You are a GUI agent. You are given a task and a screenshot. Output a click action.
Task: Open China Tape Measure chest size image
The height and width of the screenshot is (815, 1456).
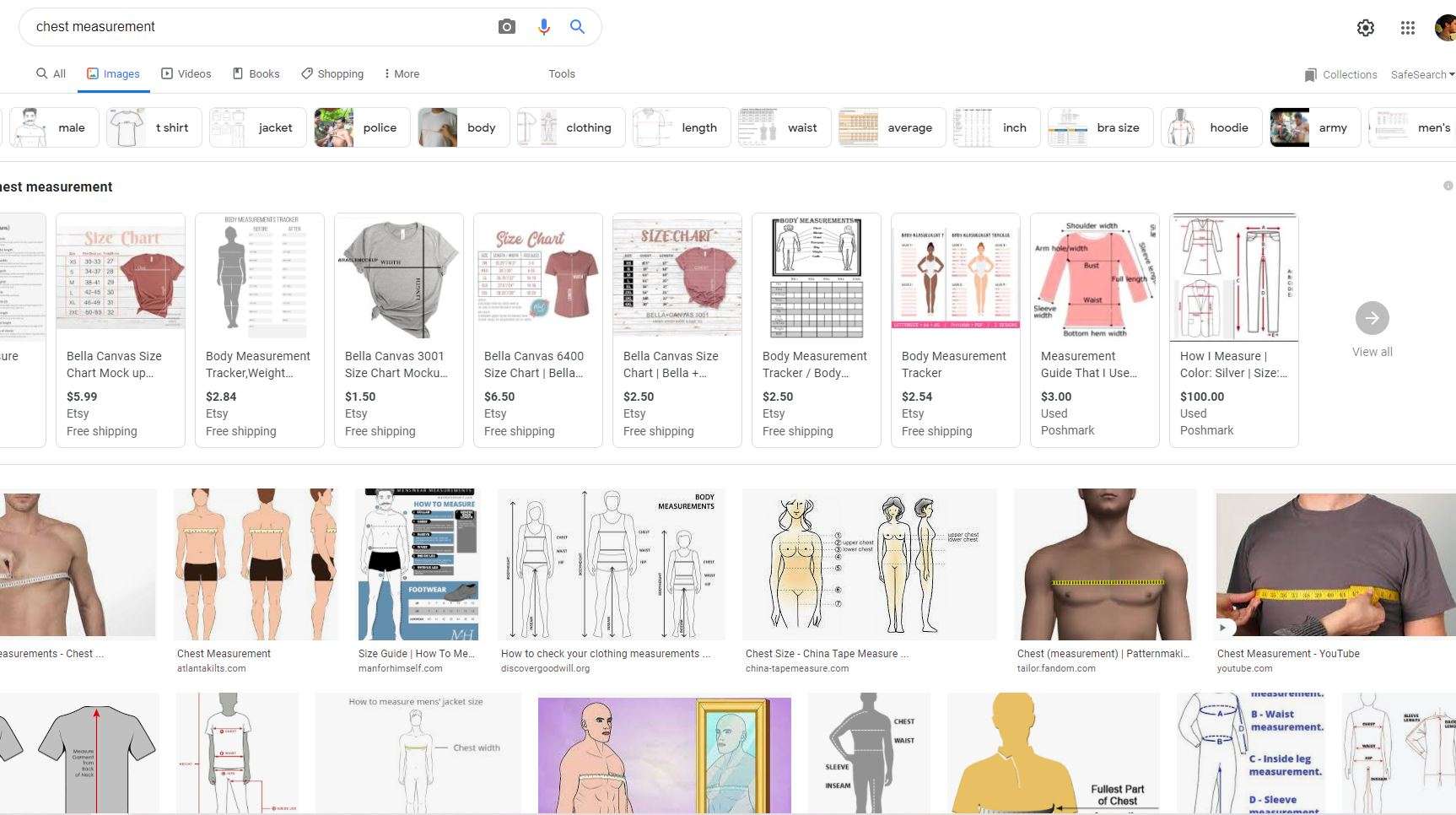tap(870, 564)
